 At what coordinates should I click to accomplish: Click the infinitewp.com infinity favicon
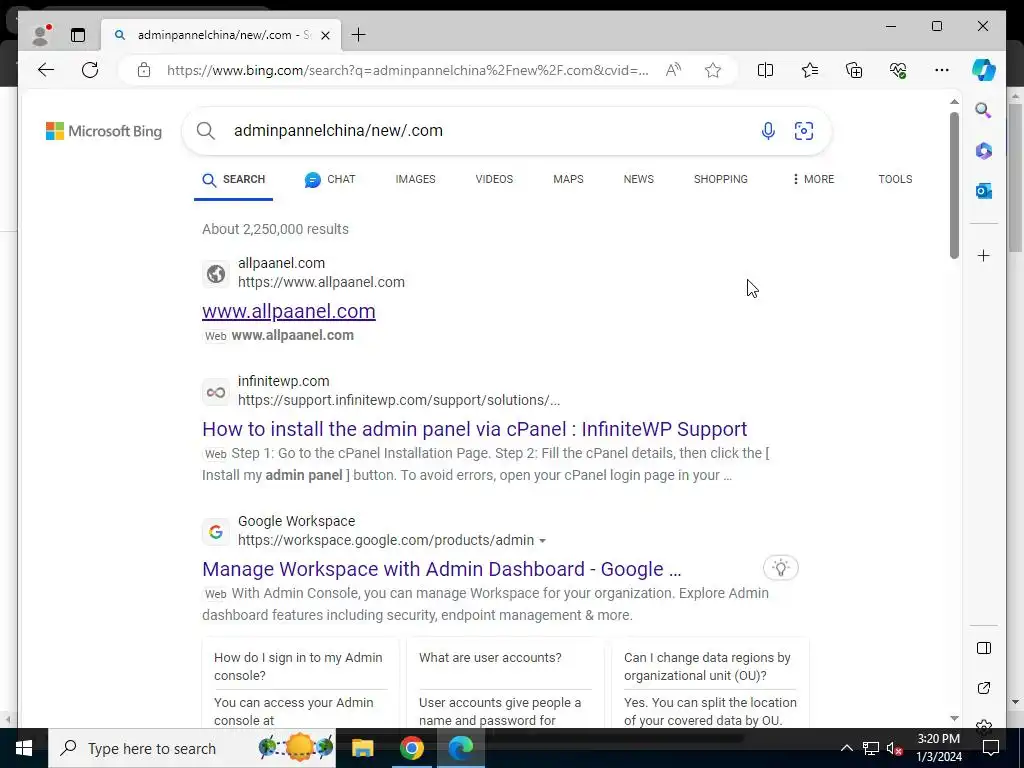[216, 392]
